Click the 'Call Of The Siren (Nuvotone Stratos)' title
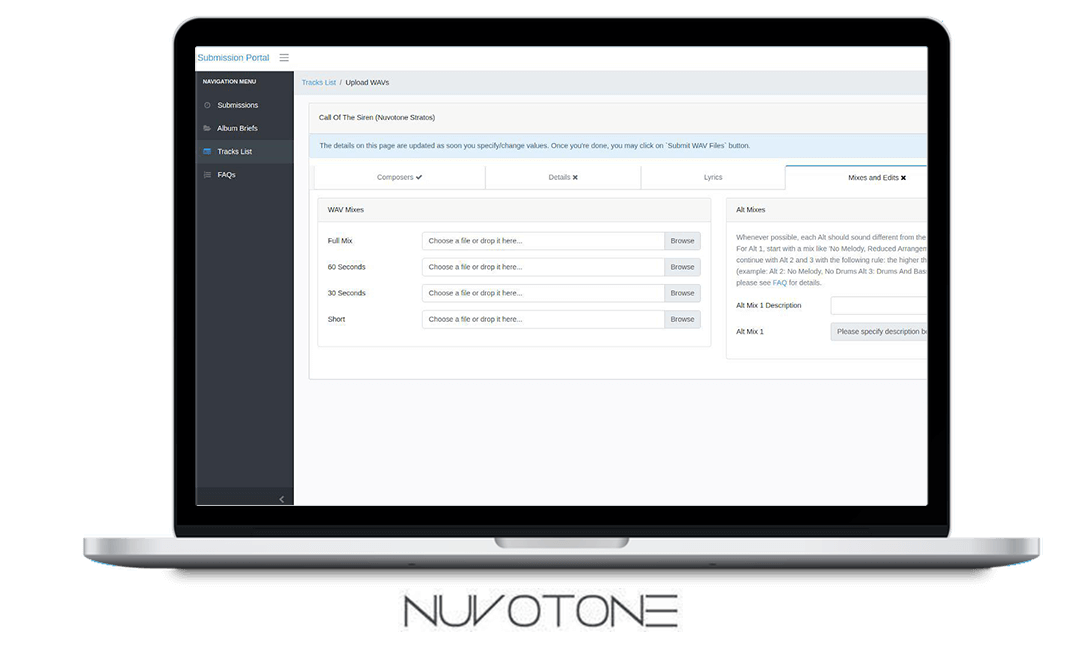 (x=377, y=118)
